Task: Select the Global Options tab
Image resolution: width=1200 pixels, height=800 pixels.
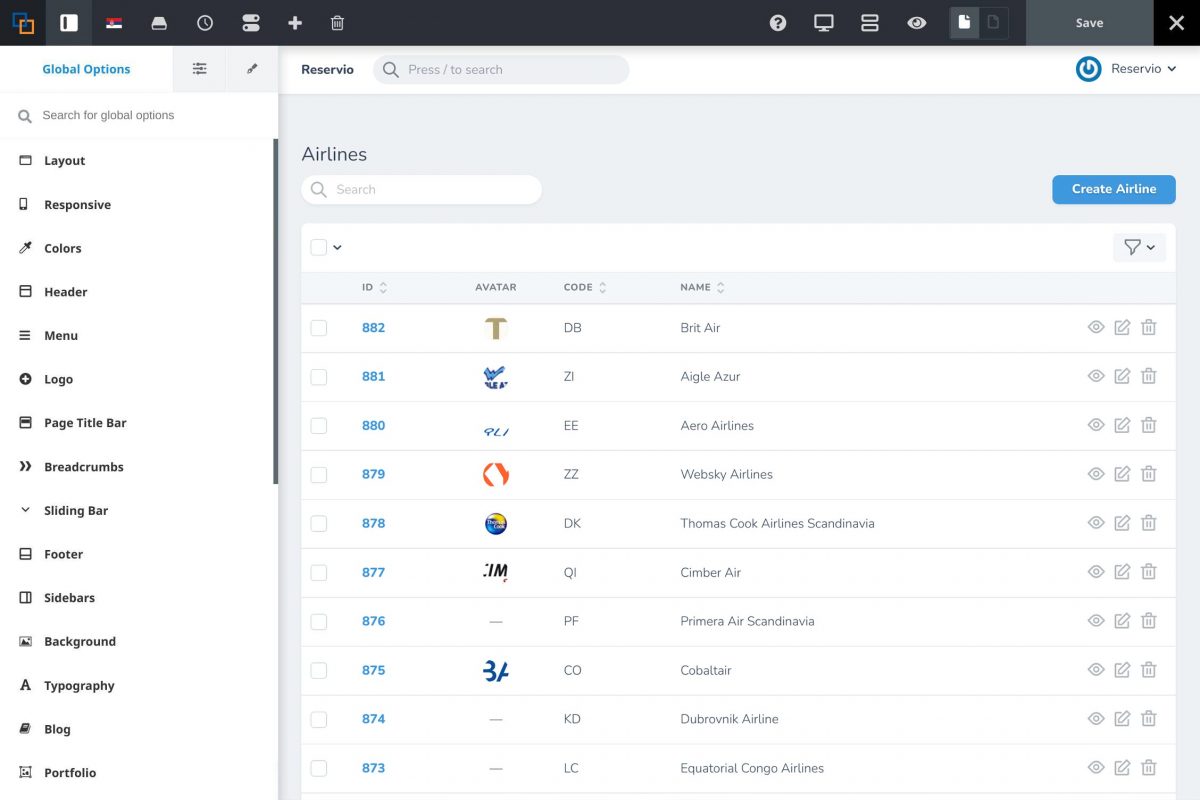Action: pyautogui.click(x=86, y=69)
